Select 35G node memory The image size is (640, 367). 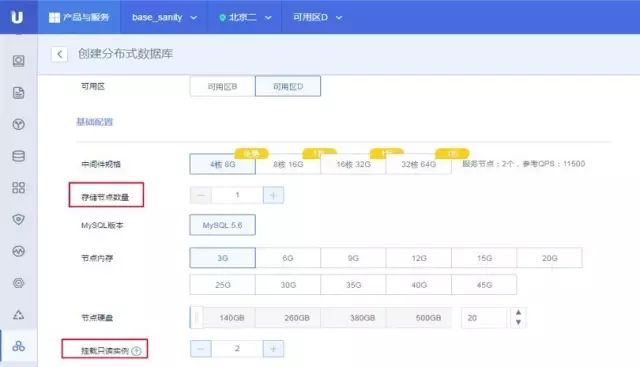point(353,285)
